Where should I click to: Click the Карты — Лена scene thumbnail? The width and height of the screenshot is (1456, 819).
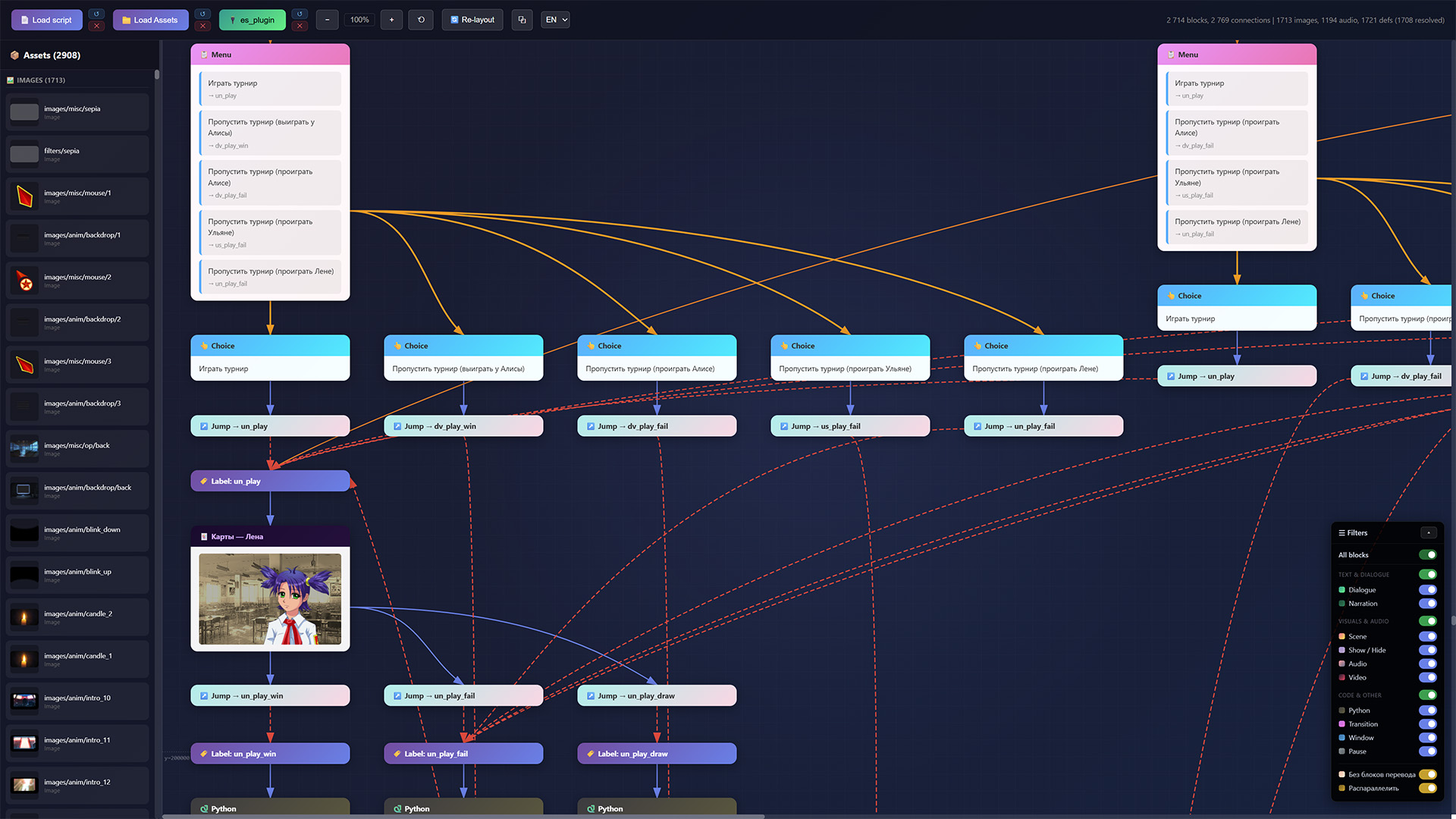click(270, 599)
